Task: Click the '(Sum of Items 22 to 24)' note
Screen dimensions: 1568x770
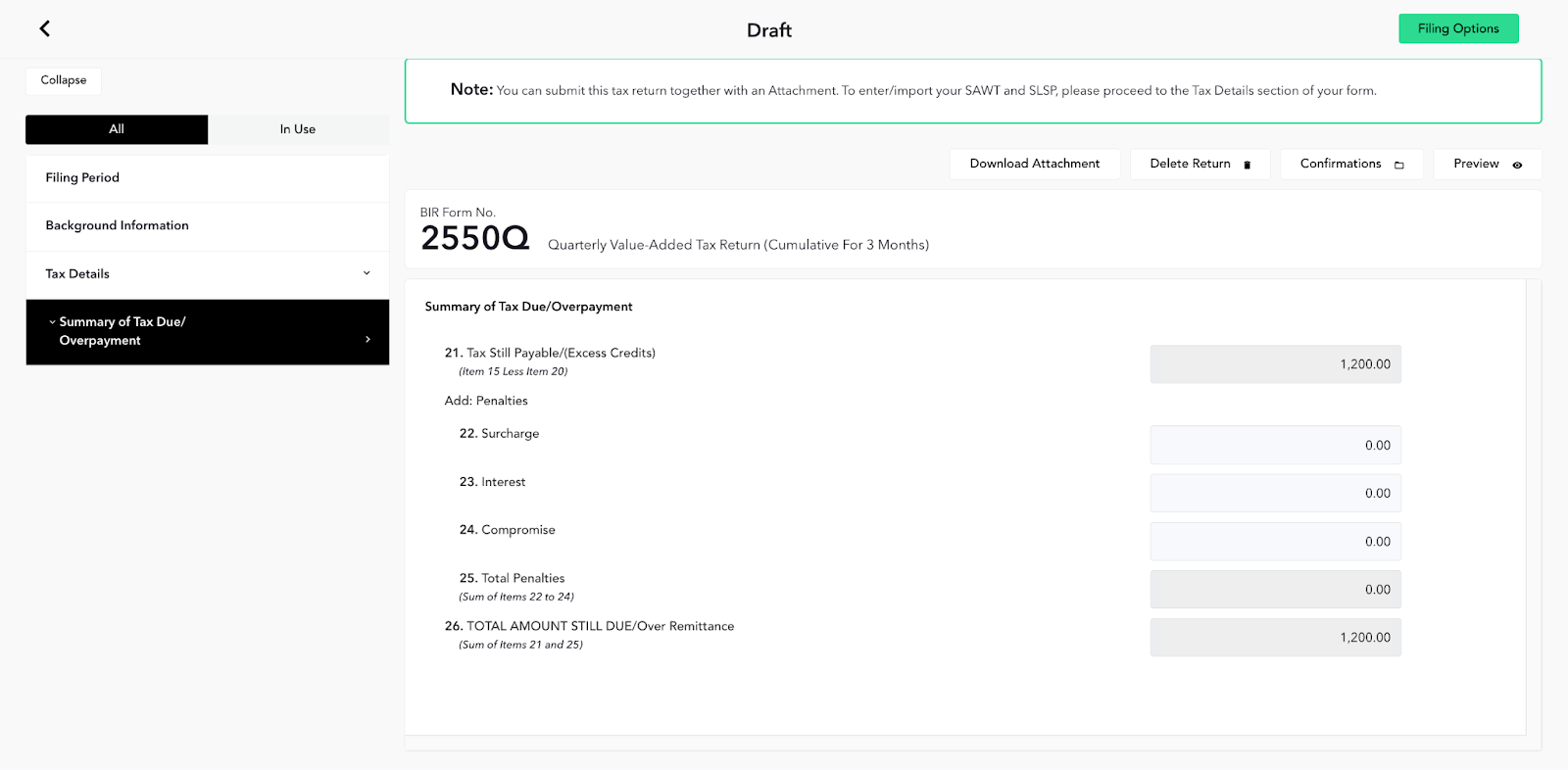Action: click(x=516, y=597)
